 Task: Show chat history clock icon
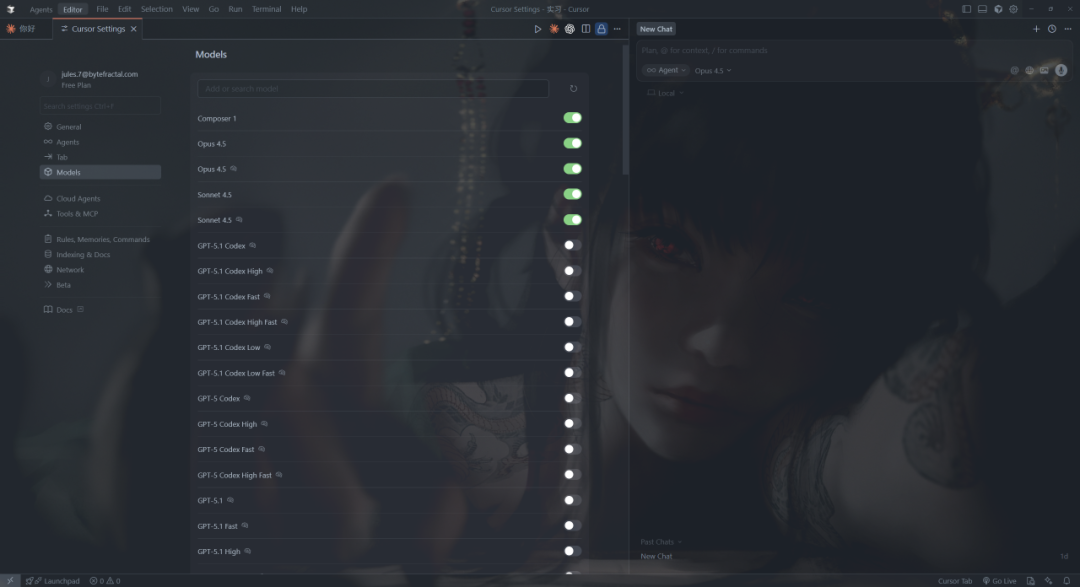pos(1052,29)
